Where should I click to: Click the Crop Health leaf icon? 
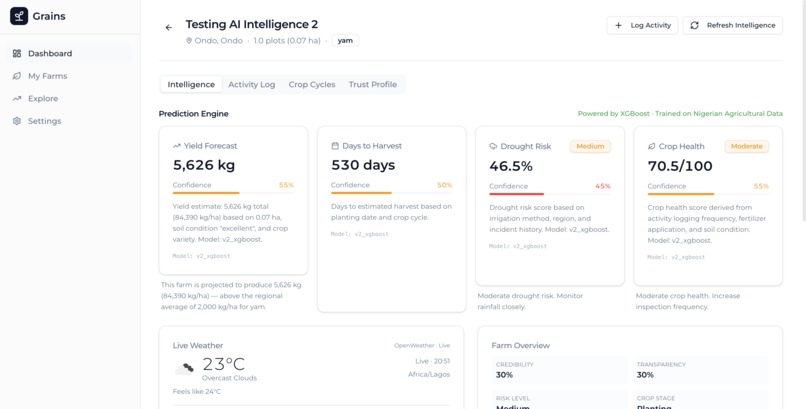pyautogui.click(x=652, y=146)
